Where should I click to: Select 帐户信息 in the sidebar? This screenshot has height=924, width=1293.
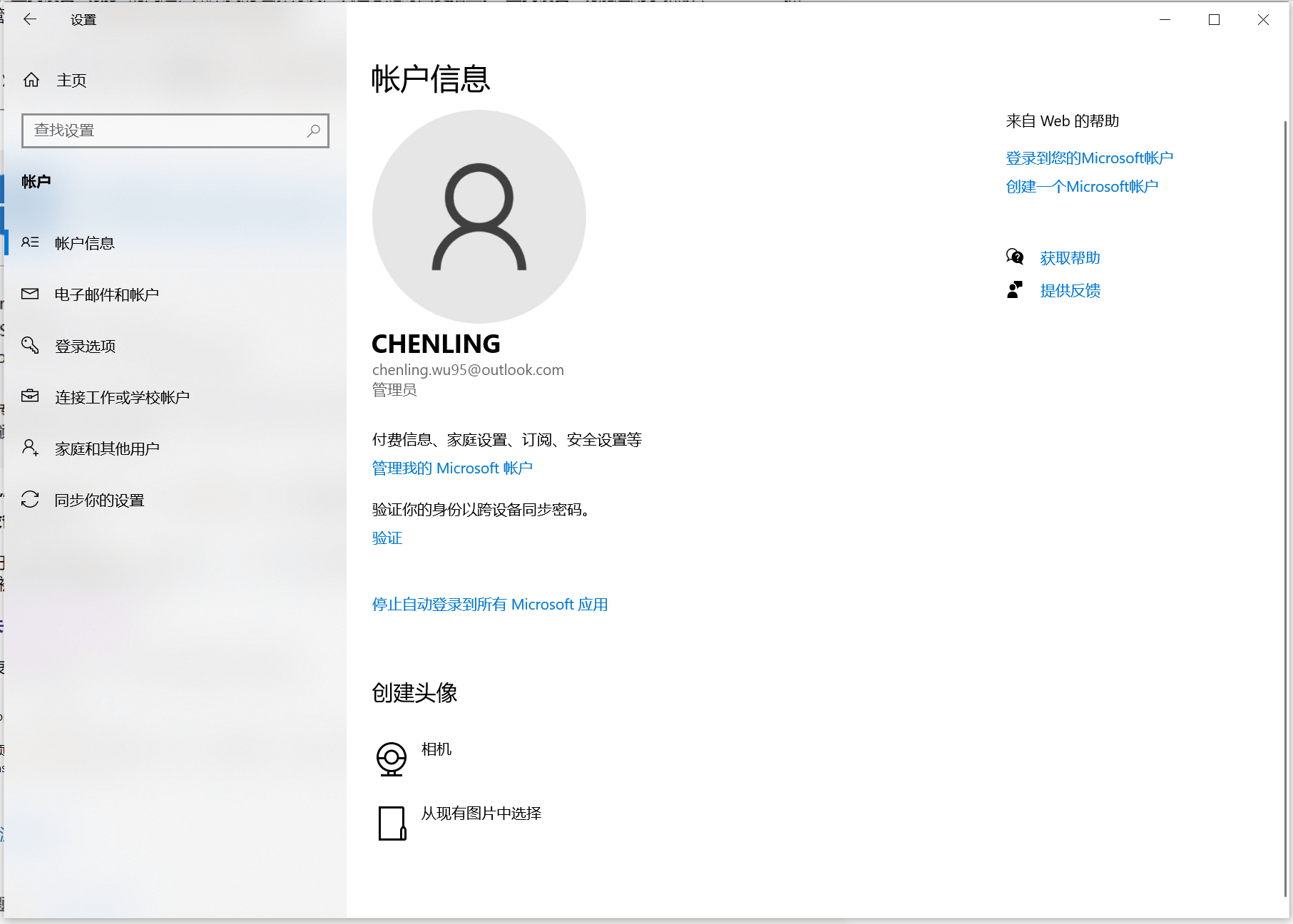click(175, 243)
